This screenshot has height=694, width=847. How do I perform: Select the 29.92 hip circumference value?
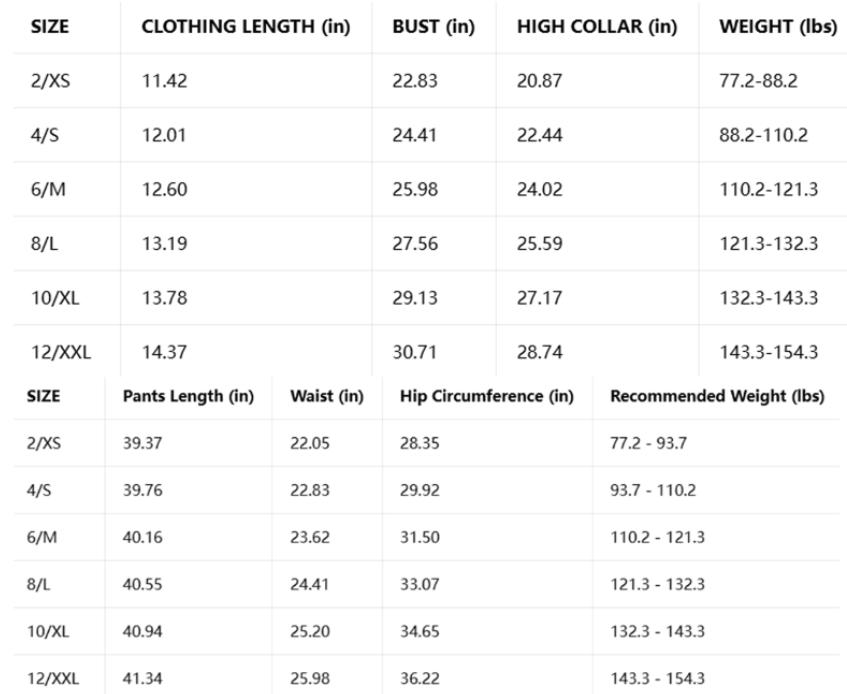click(x=420, y=490)
